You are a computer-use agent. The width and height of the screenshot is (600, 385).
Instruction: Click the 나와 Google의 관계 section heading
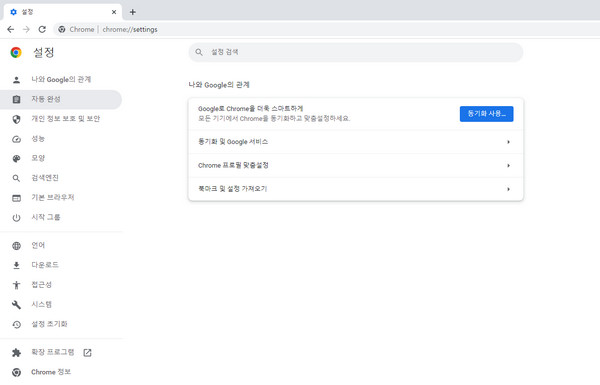(219, 85)
